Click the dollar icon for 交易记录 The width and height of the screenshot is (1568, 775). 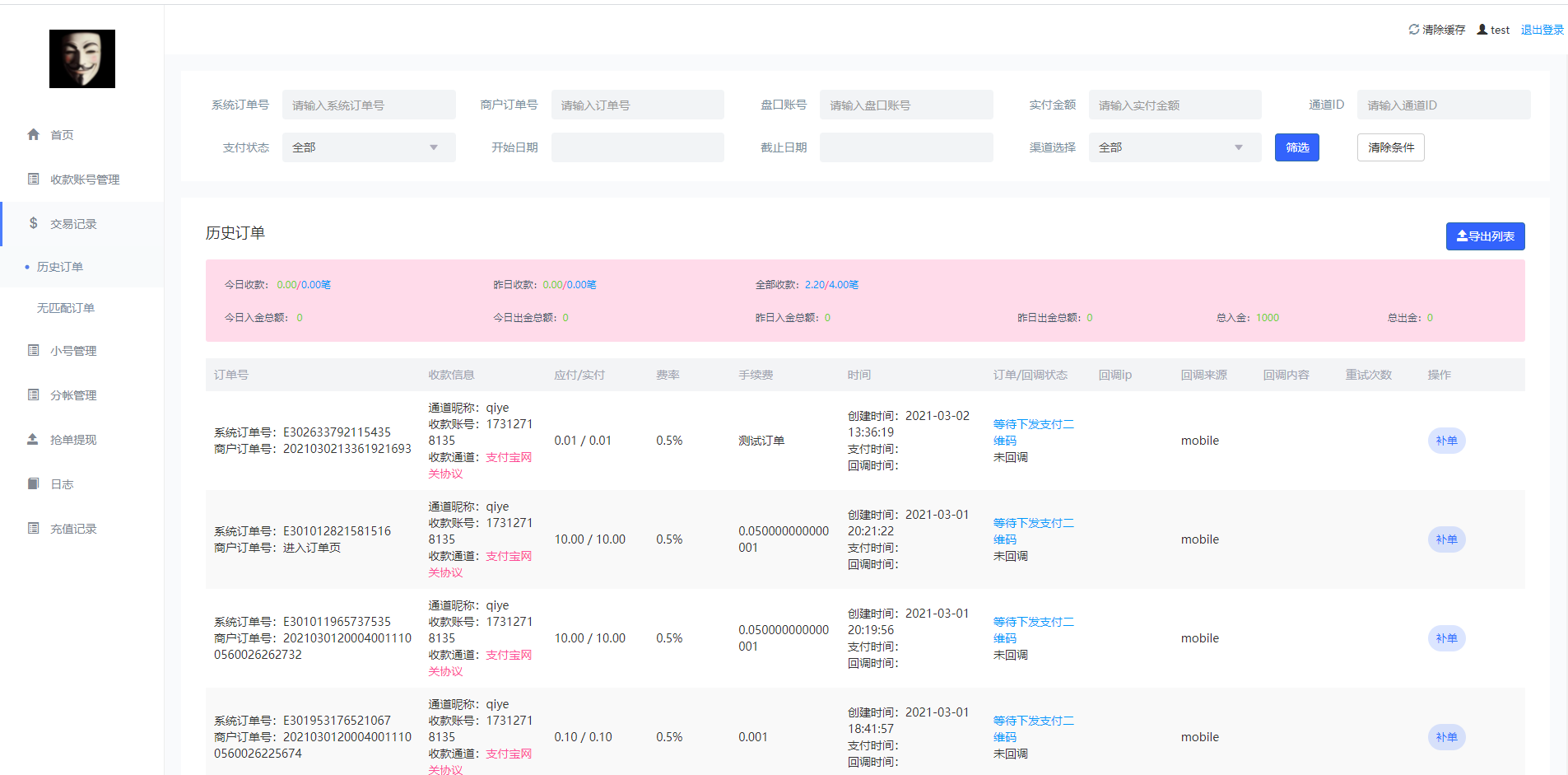click(x=33, y=223)
